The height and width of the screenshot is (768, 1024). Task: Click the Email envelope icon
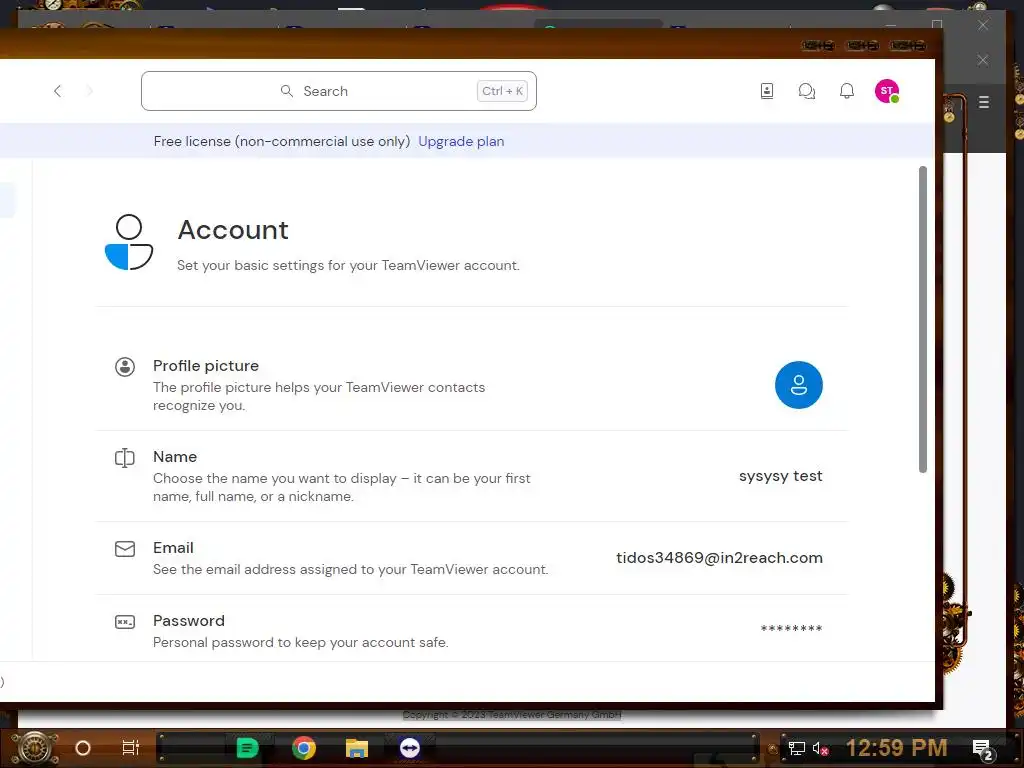pyautogui.click(x=125, y=549)
